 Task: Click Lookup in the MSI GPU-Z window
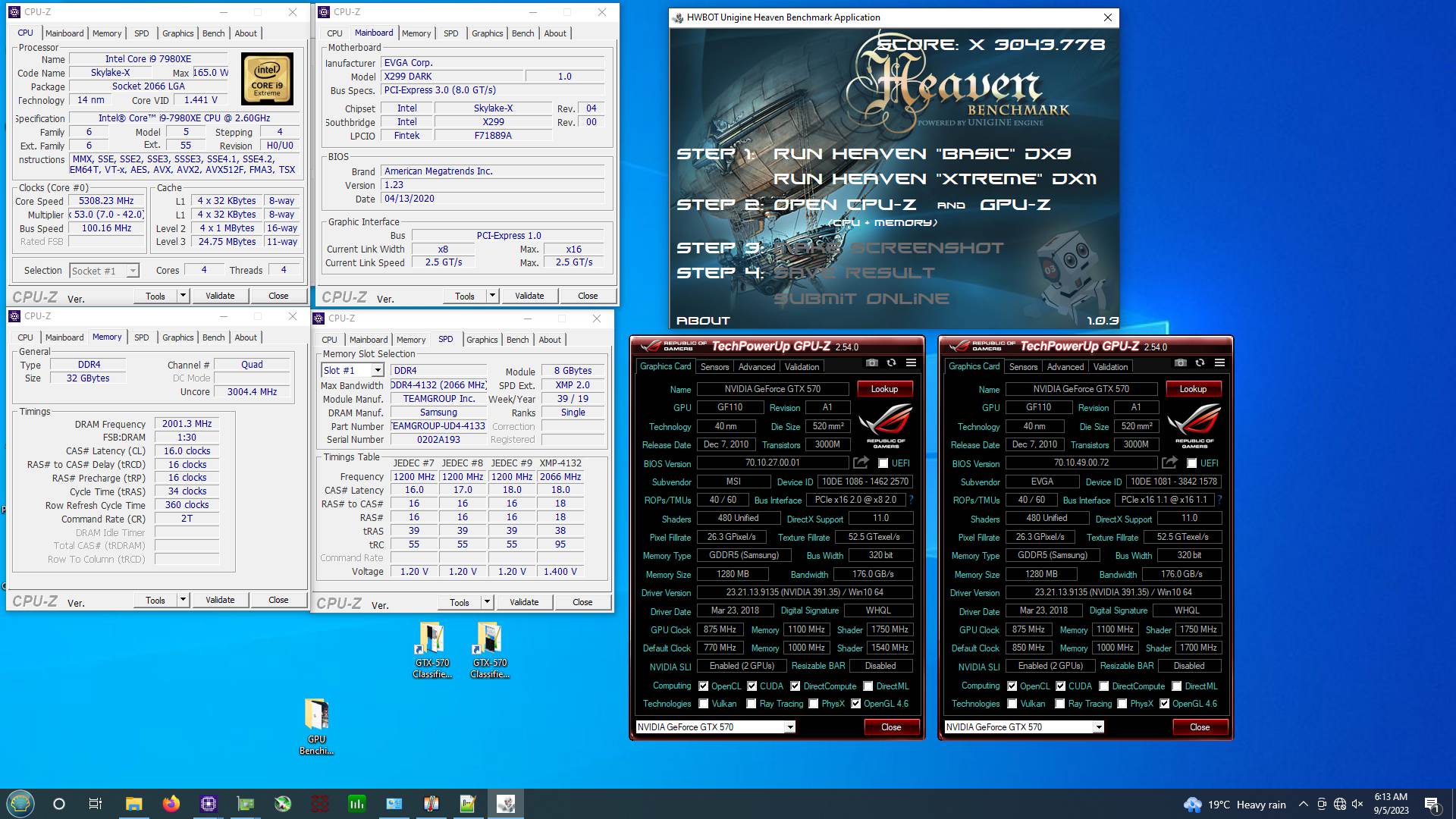pyautogui.click(x=884, y=389)
